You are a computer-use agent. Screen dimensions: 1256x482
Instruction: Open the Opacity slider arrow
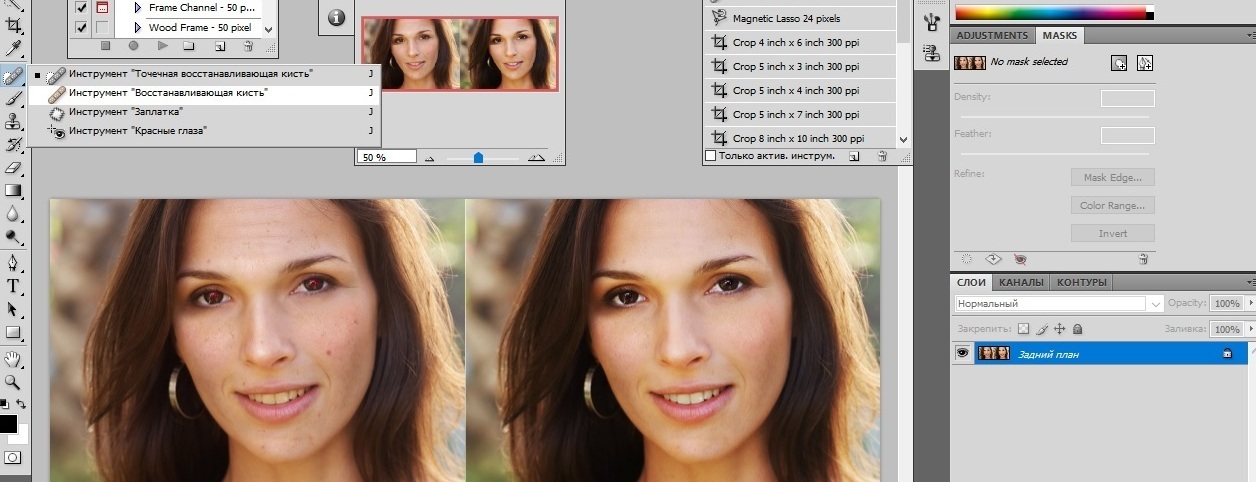click(1249, 303)
